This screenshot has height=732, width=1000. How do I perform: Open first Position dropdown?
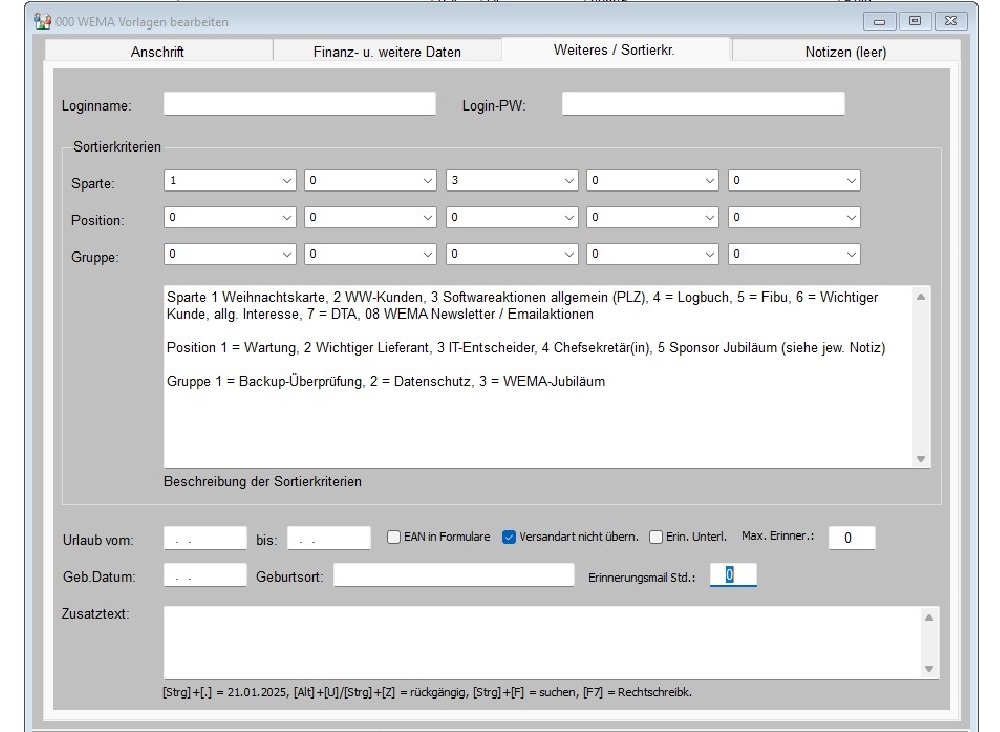pyautogui.click(x=230, y=217)
